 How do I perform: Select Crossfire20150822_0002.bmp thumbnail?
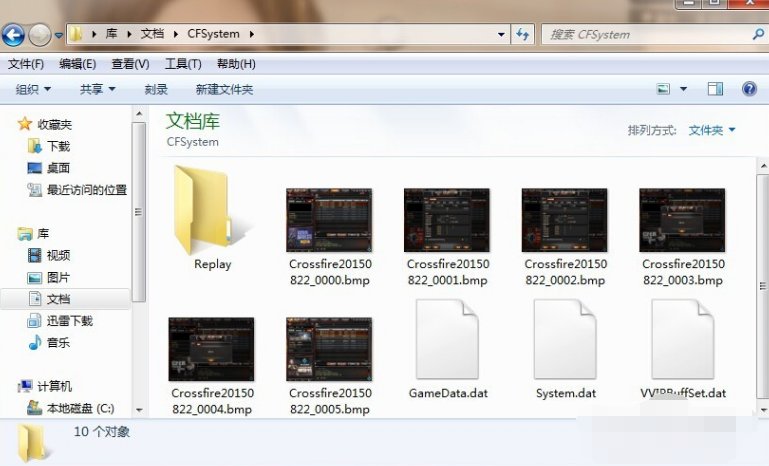click(564, 220)
